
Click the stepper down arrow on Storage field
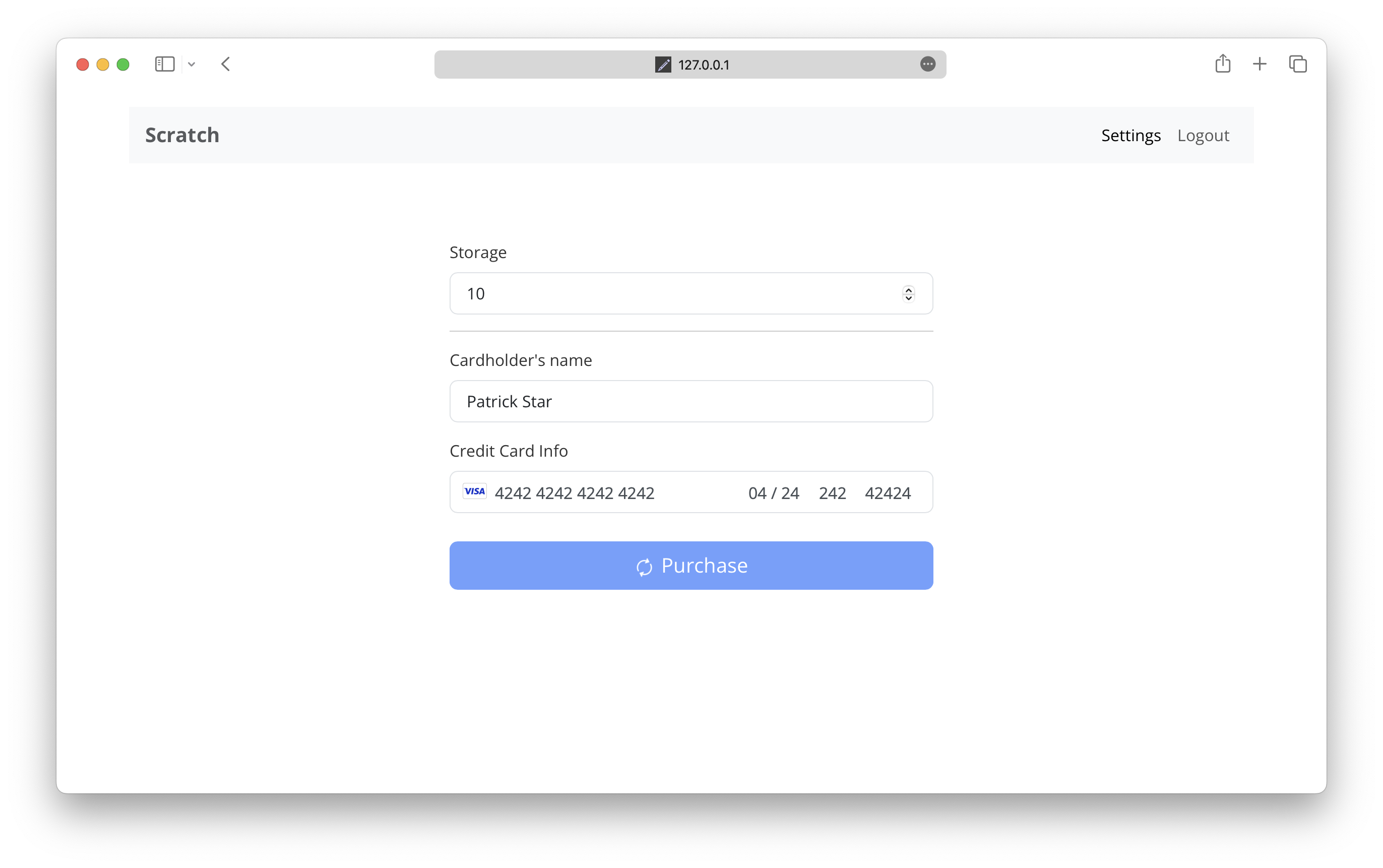908,298
